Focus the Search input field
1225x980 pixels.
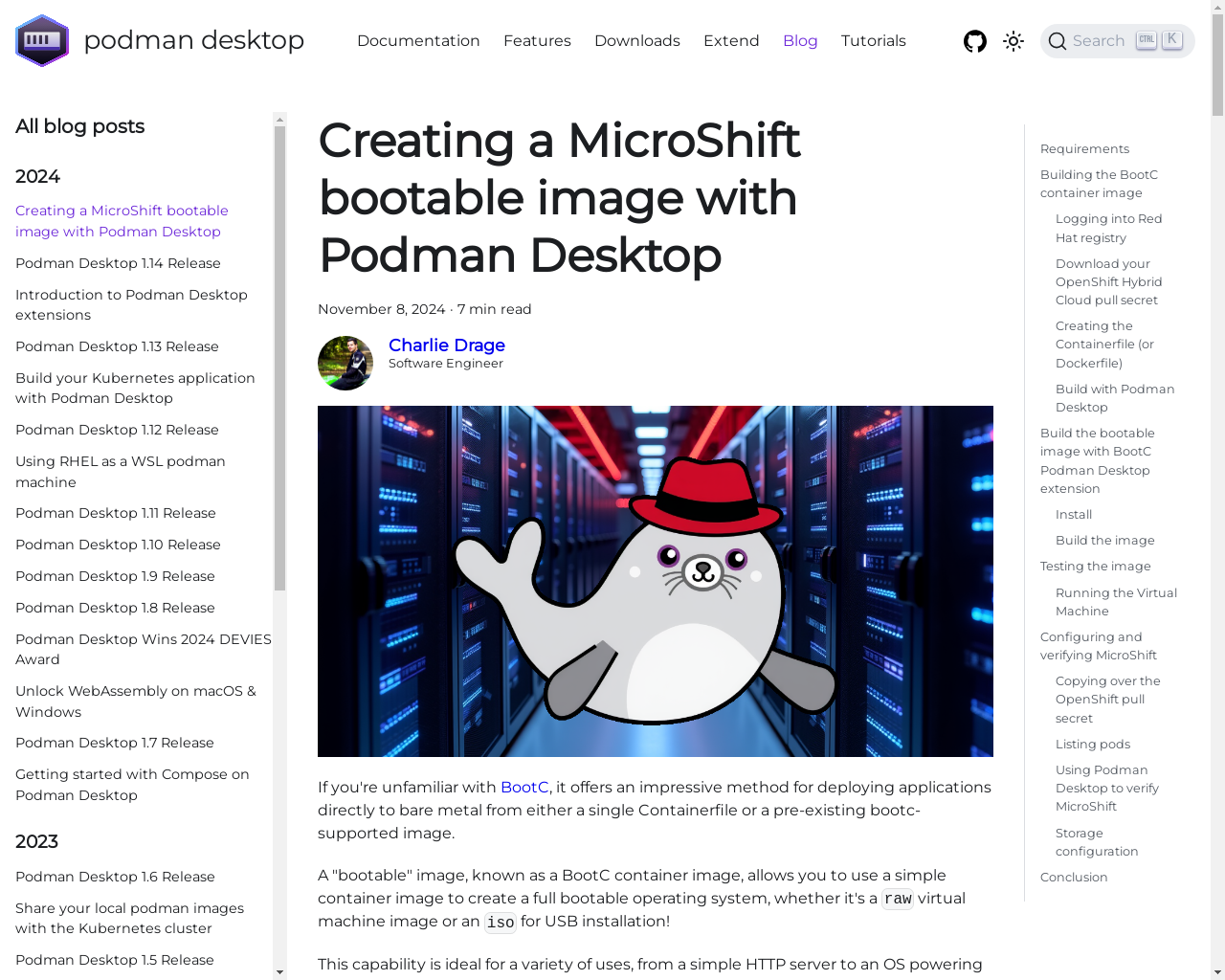1117,41
